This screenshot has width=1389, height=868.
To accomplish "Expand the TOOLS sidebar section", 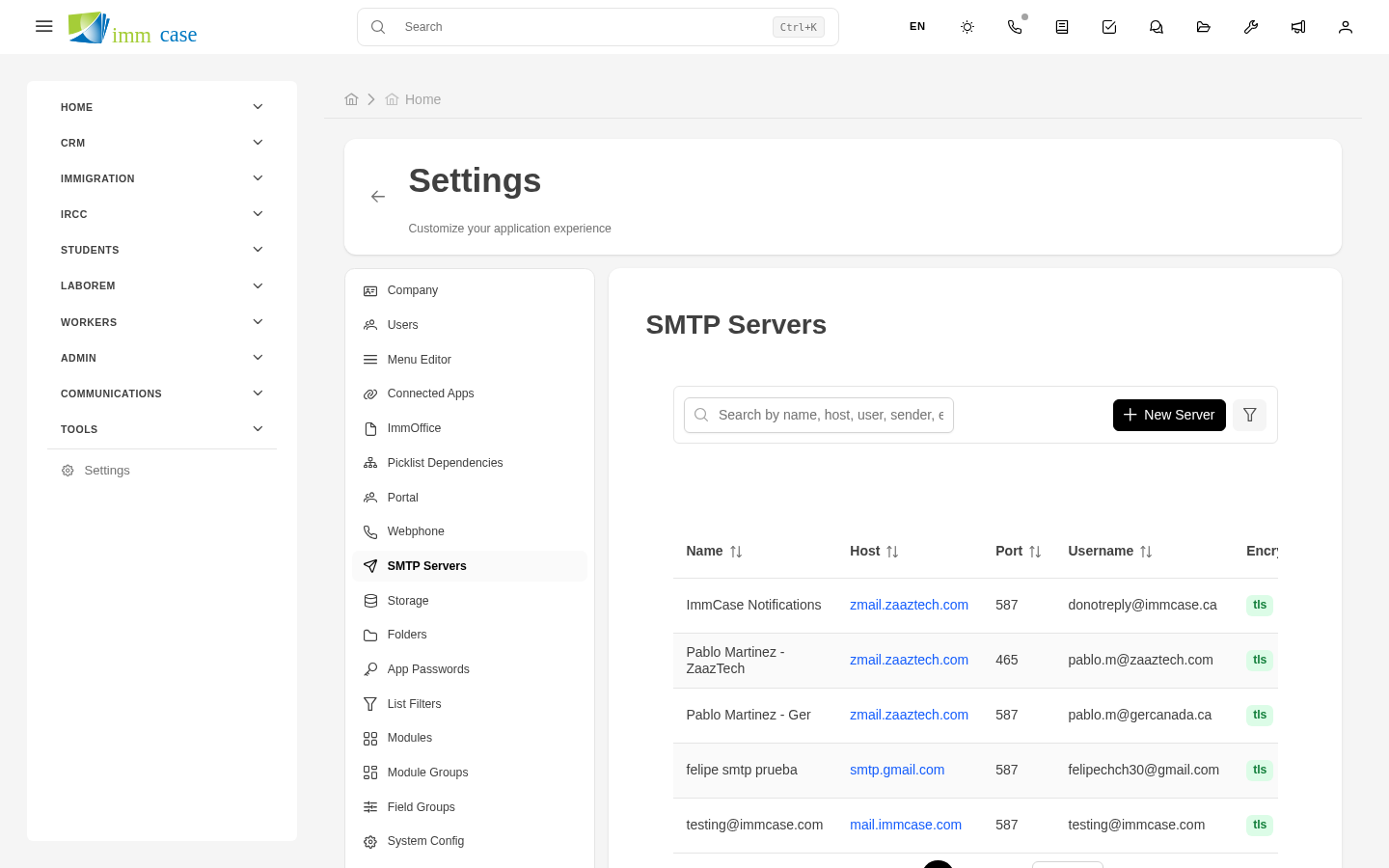I will [162, 429].
